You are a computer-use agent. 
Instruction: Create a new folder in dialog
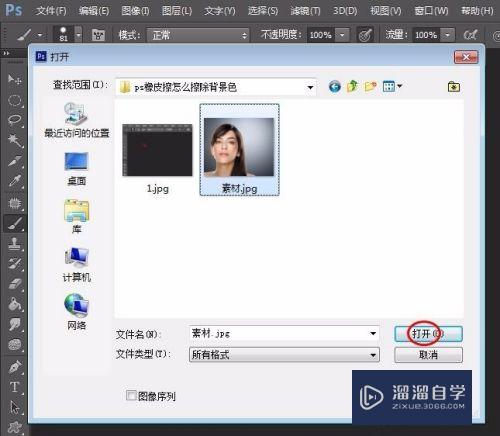370,87
